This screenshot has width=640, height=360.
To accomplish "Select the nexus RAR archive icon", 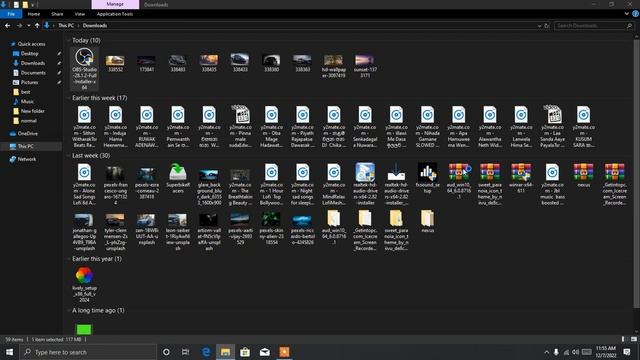I will pos(583,176).
